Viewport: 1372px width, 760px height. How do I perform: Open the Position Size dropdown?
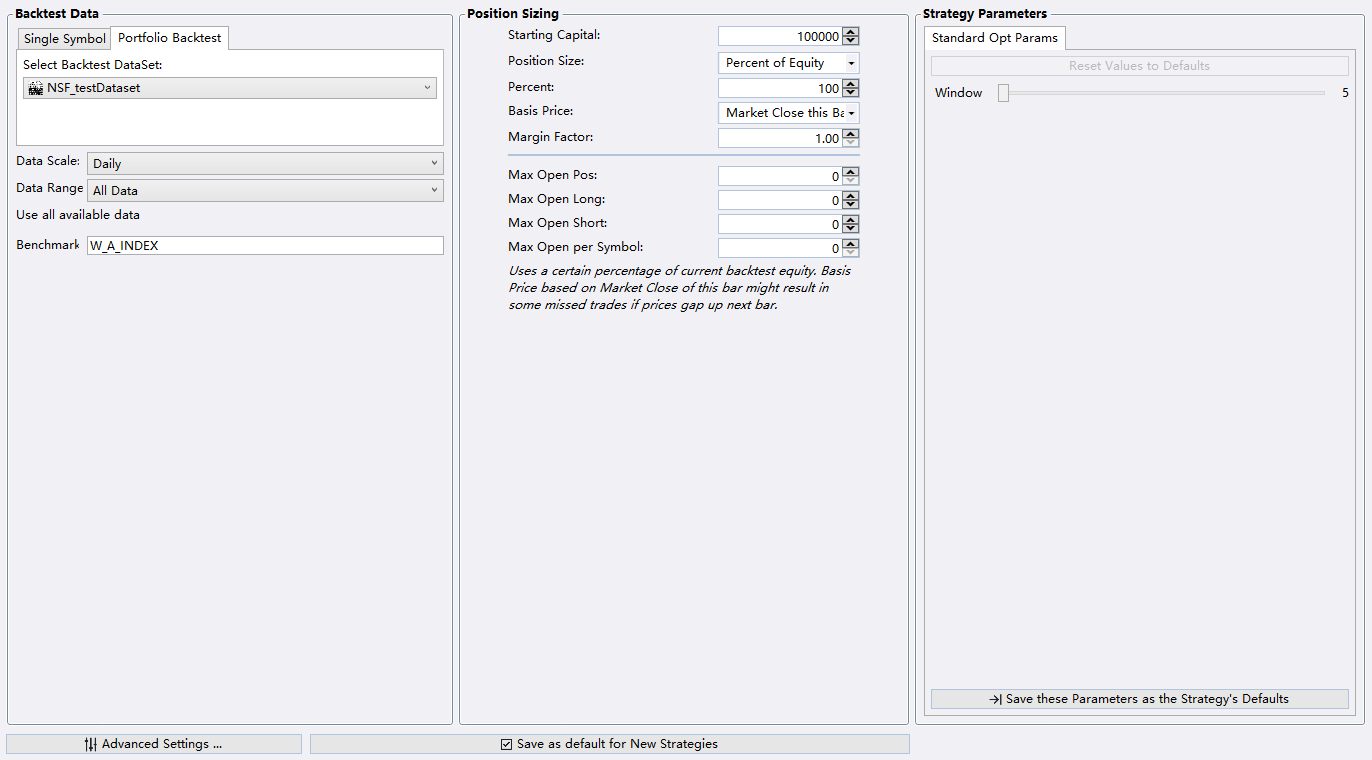[789, 63]
